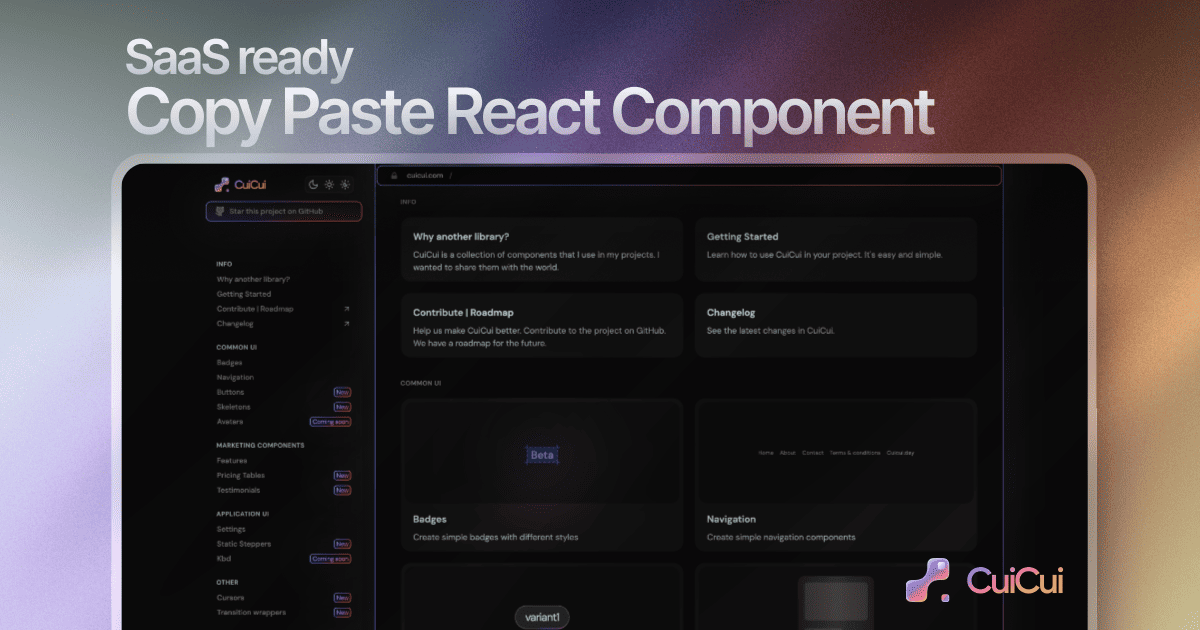
Task: Select Contact in the Navigation preview
Action: 811,452
